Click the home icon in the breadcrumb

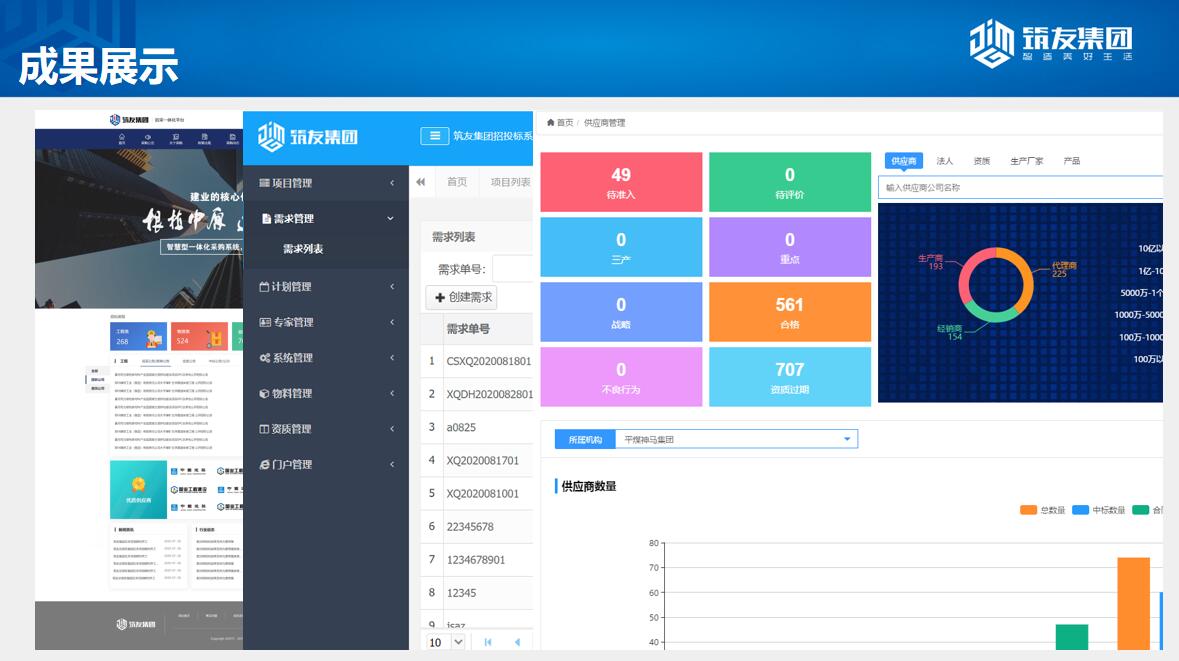550,123
